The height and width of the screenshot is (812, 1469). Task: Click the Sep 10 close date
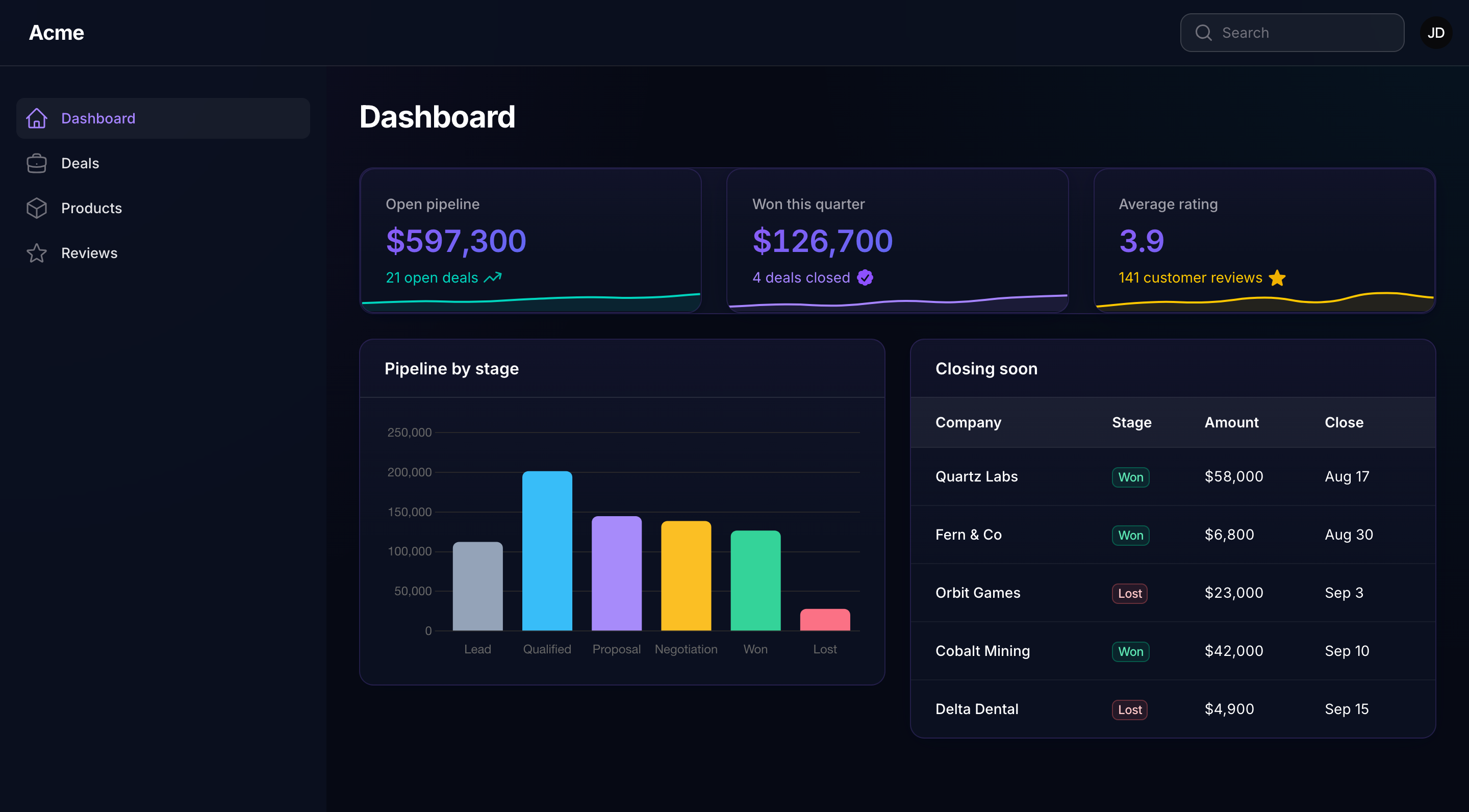click(x=1347, y=651)
